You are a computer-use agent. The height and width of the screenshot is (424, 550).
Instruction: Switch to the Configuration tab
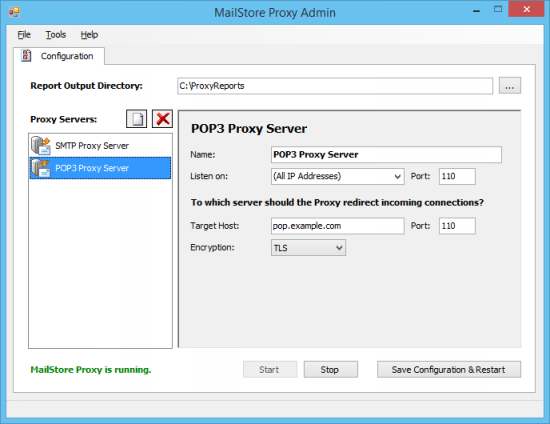(x=59, y=56)
